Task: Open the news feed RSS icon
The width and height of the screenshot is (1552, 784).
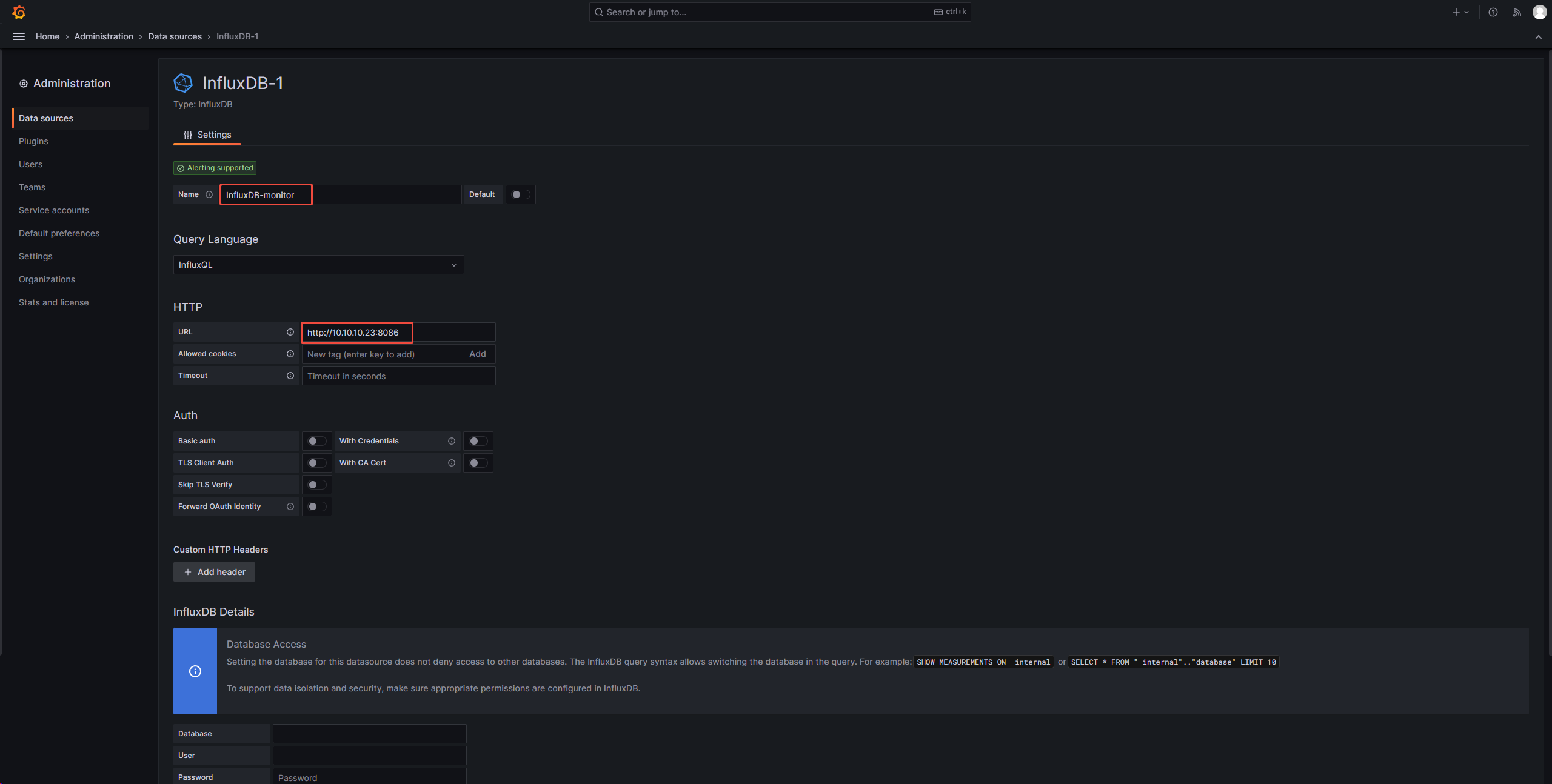Action: pyautogui.click(x=1517, y=12)
